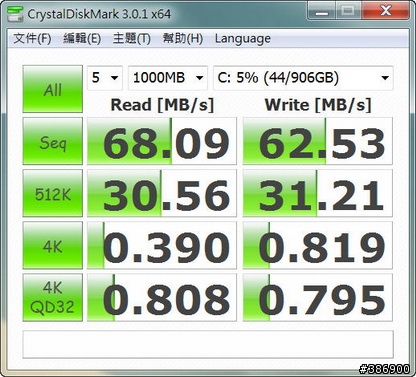Select the 4K QD32 write value 0.795
Viewport: 416px width, 377px height.
pos(318,297)
